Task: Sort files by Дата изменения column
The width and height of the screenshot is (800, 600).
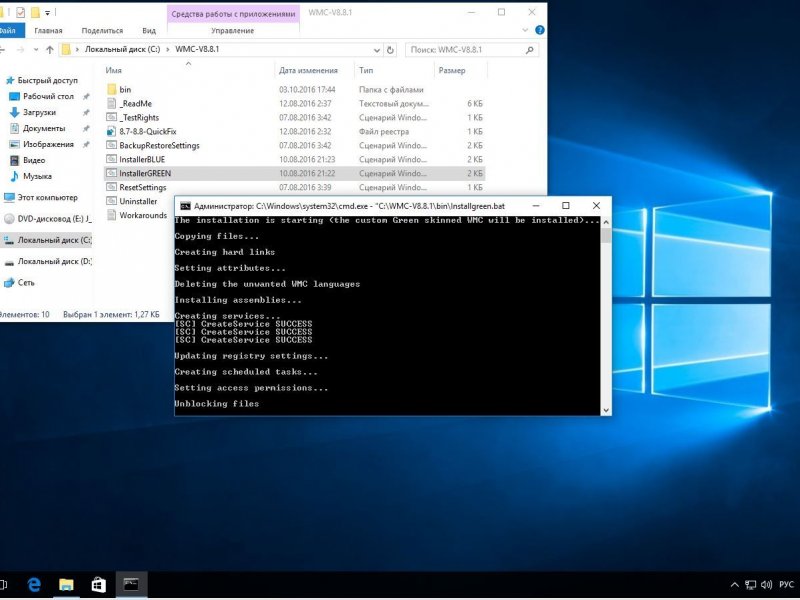Action: pyautogui.click(x=308, y=70)
